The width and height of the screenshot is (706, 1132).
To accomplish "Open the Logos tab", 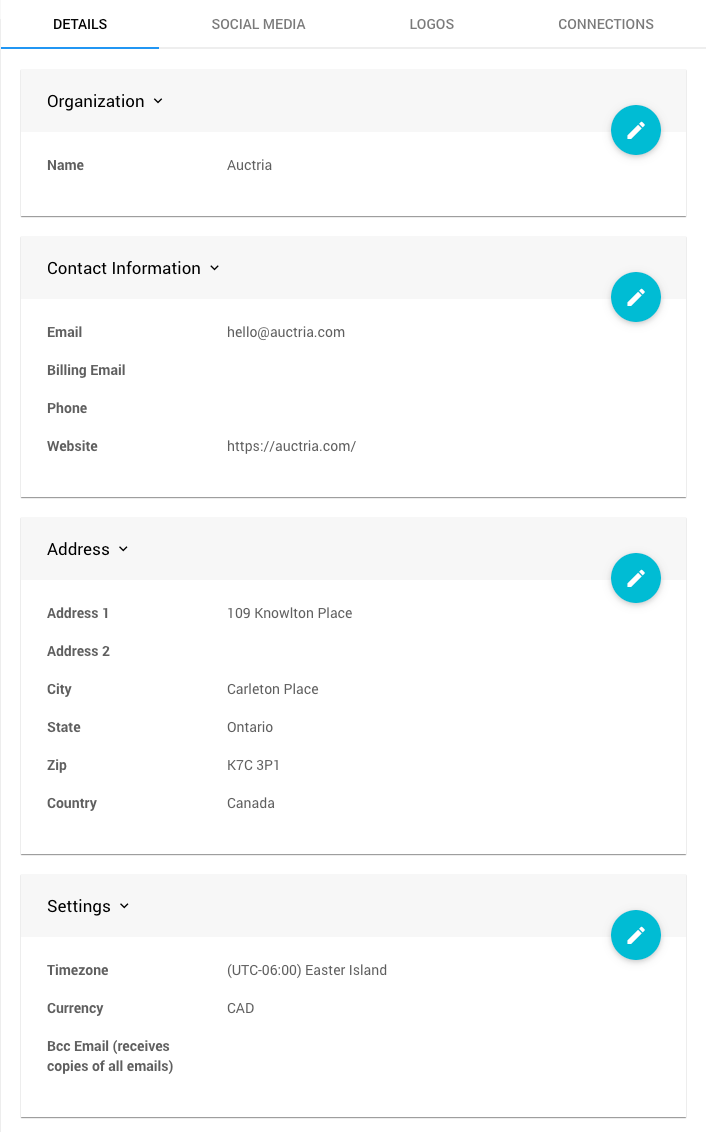I will point(432,24).
